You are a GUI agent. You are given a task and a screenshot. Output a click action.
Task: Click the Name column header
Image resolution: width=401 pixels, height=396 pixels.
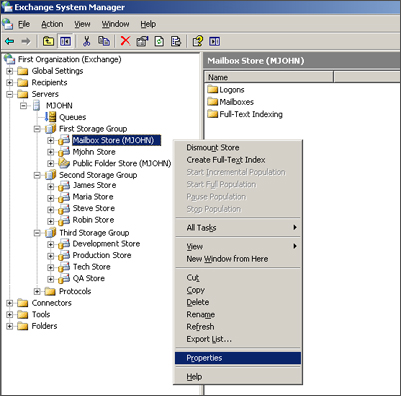coord(269,77)
